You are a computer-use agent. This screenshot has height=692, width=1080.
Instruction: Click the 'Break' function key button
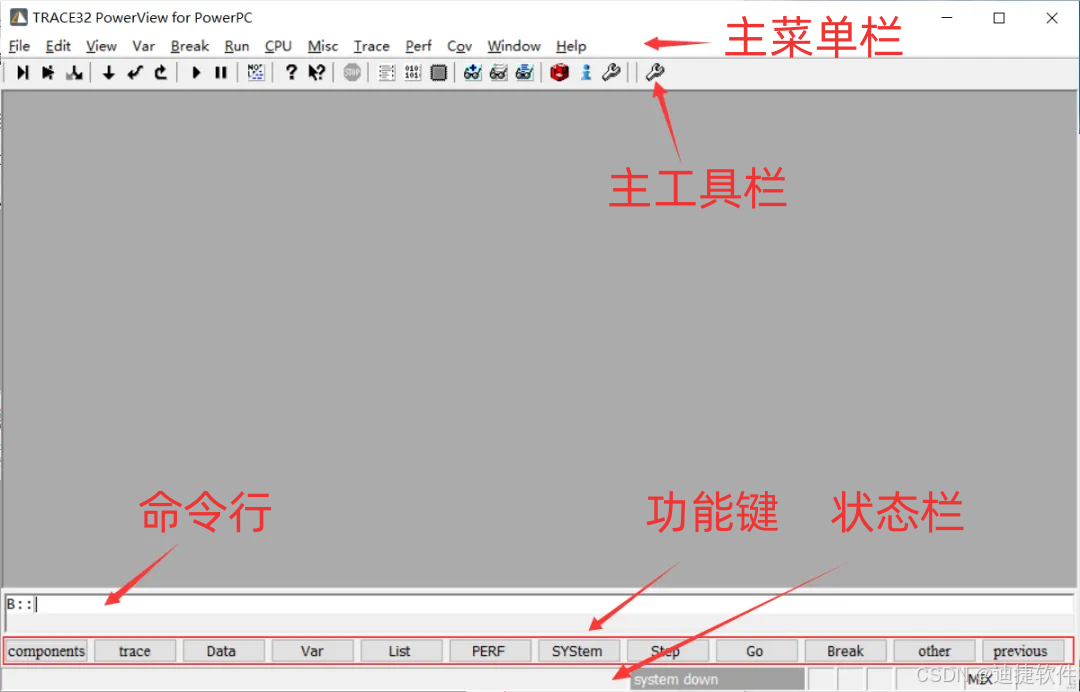(845, 651)
